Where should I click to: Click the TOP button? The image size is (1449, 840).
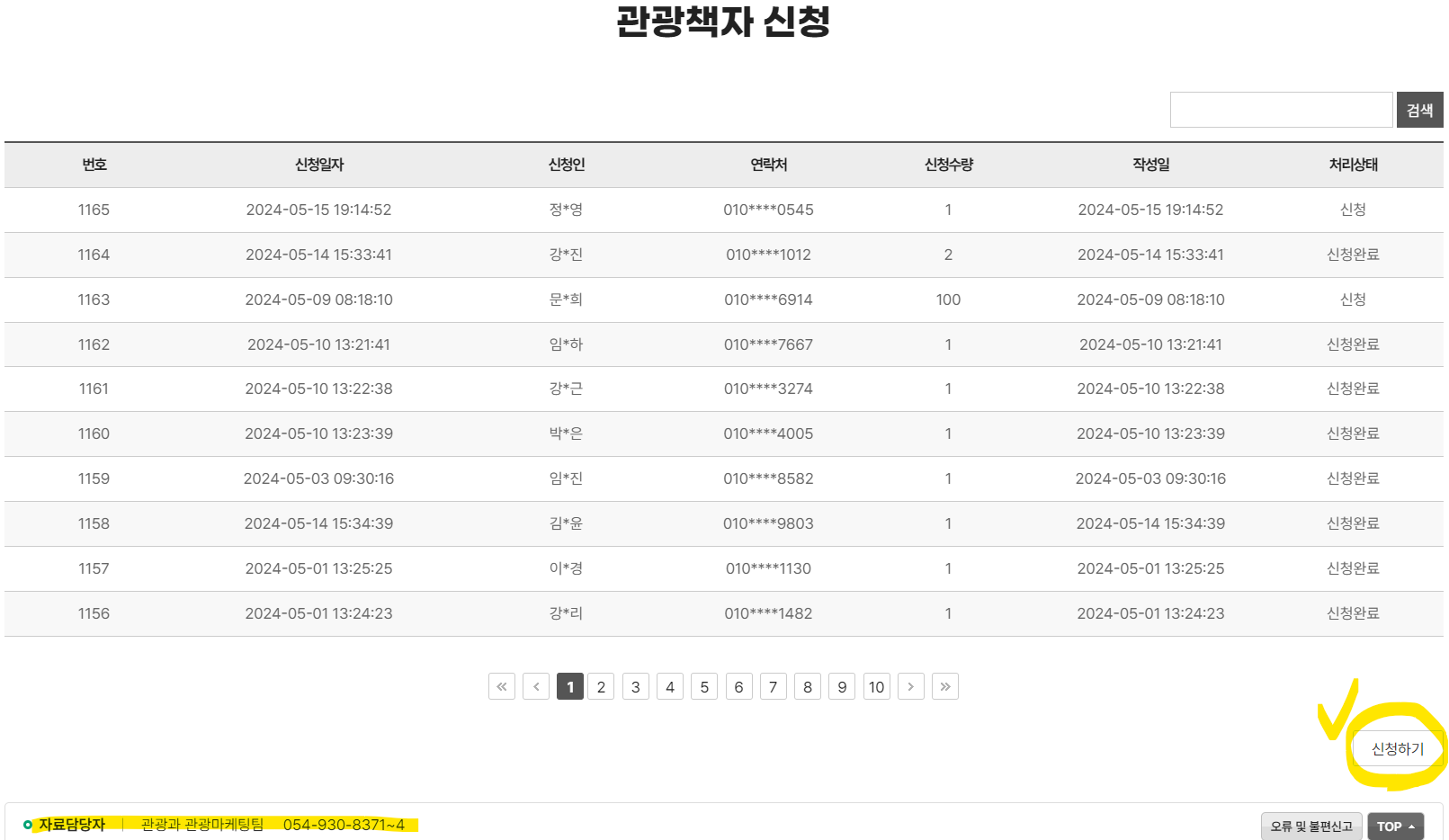[1396, 827]
